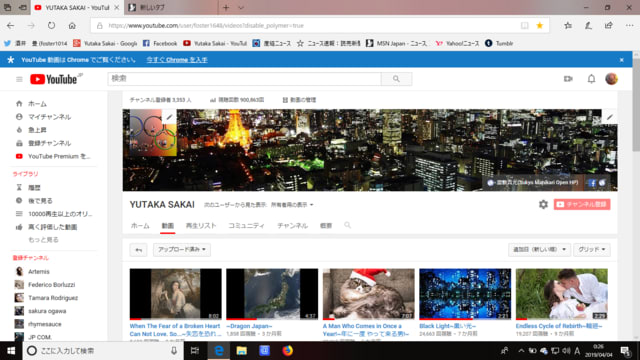
Task: Edit channel art with banner pencil icon
Action: [609, 117]
